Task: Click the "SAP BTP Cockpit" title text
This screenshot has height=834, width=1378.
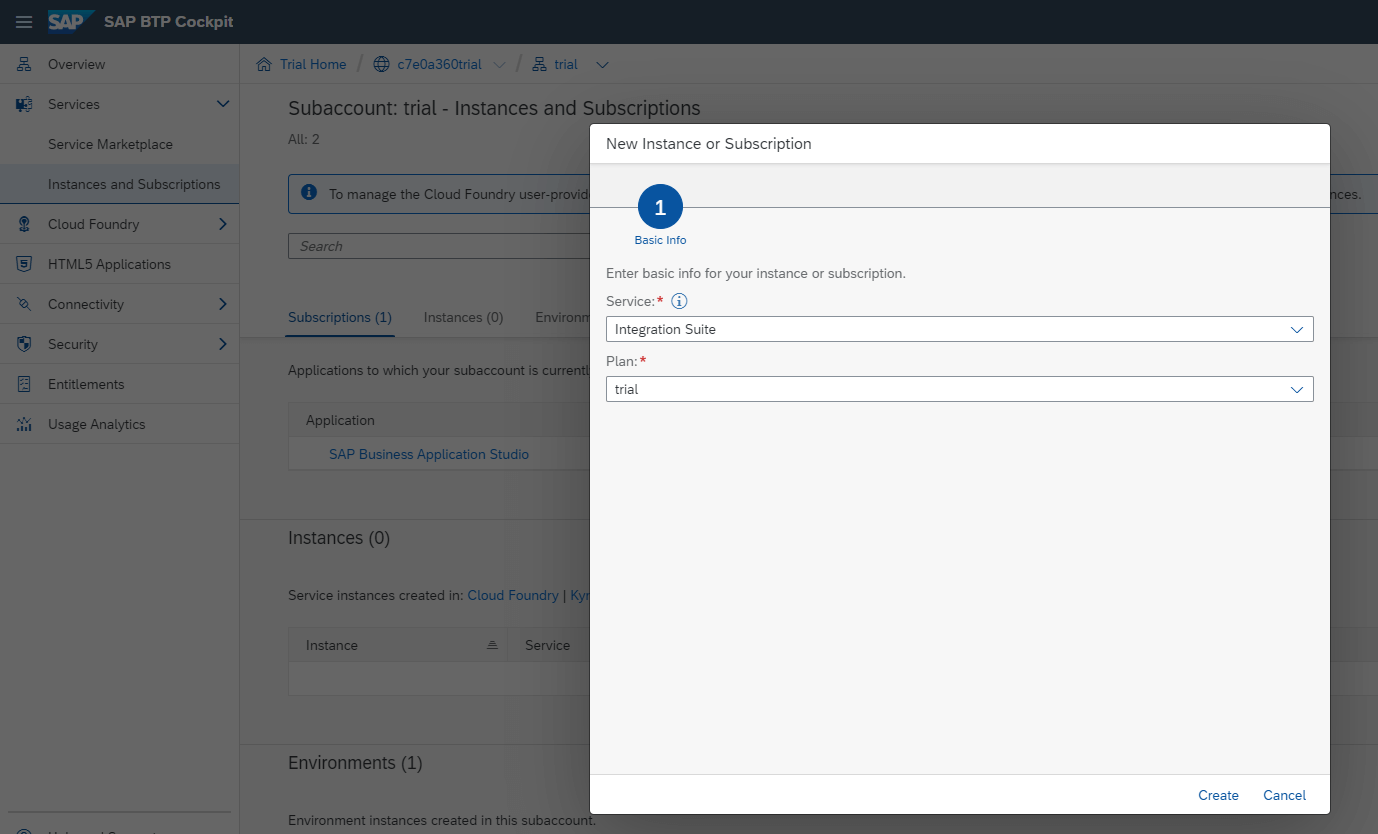Action: 169,22
